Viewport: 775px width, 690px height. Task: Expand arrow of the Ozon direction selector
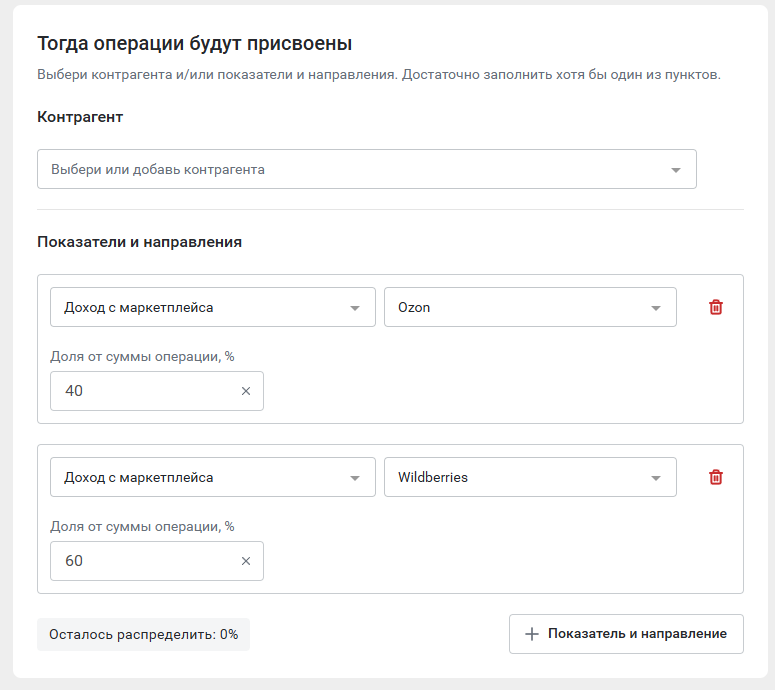656,308
